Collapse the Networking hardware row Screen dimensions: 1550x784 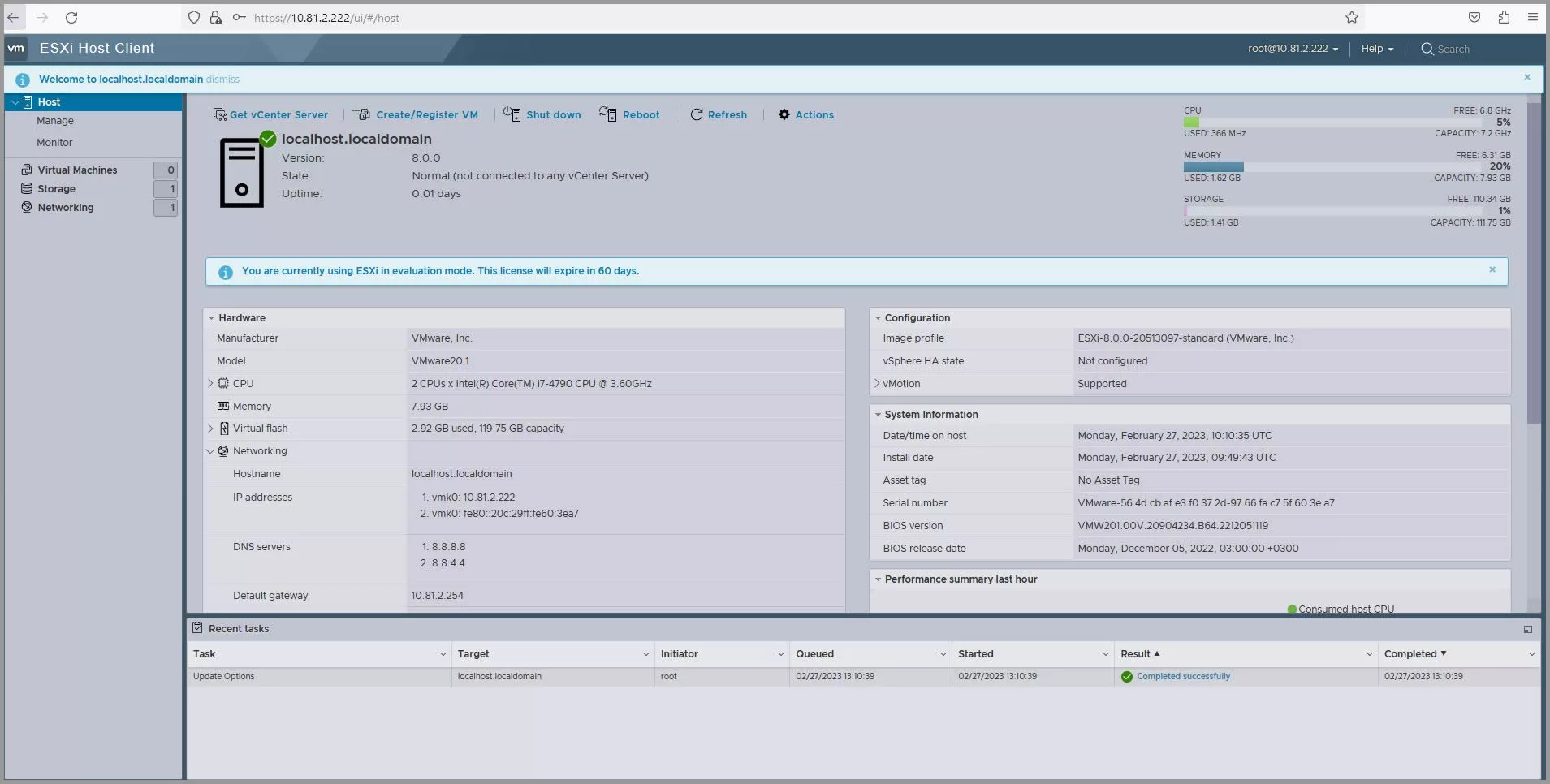pos(210,451)
